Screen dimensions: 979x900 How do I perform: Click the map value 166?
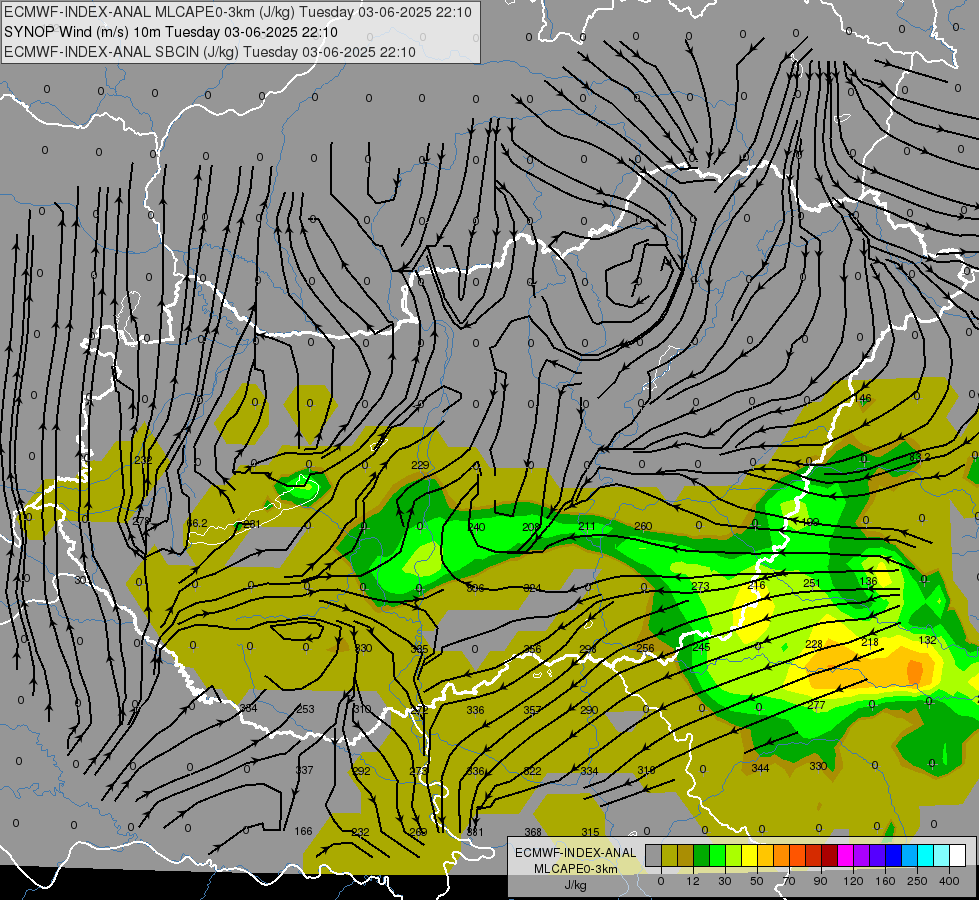[303, 831]
